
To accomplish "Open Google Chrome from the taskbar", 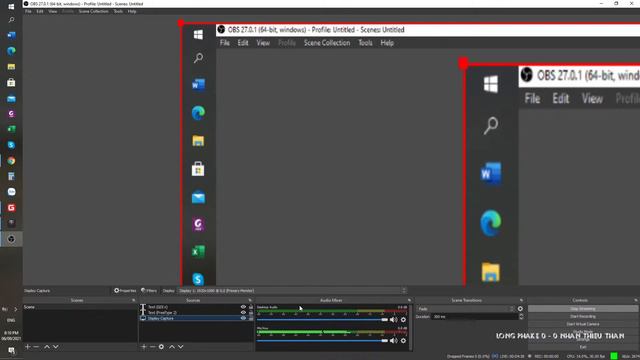I will [x=11, y=161].
